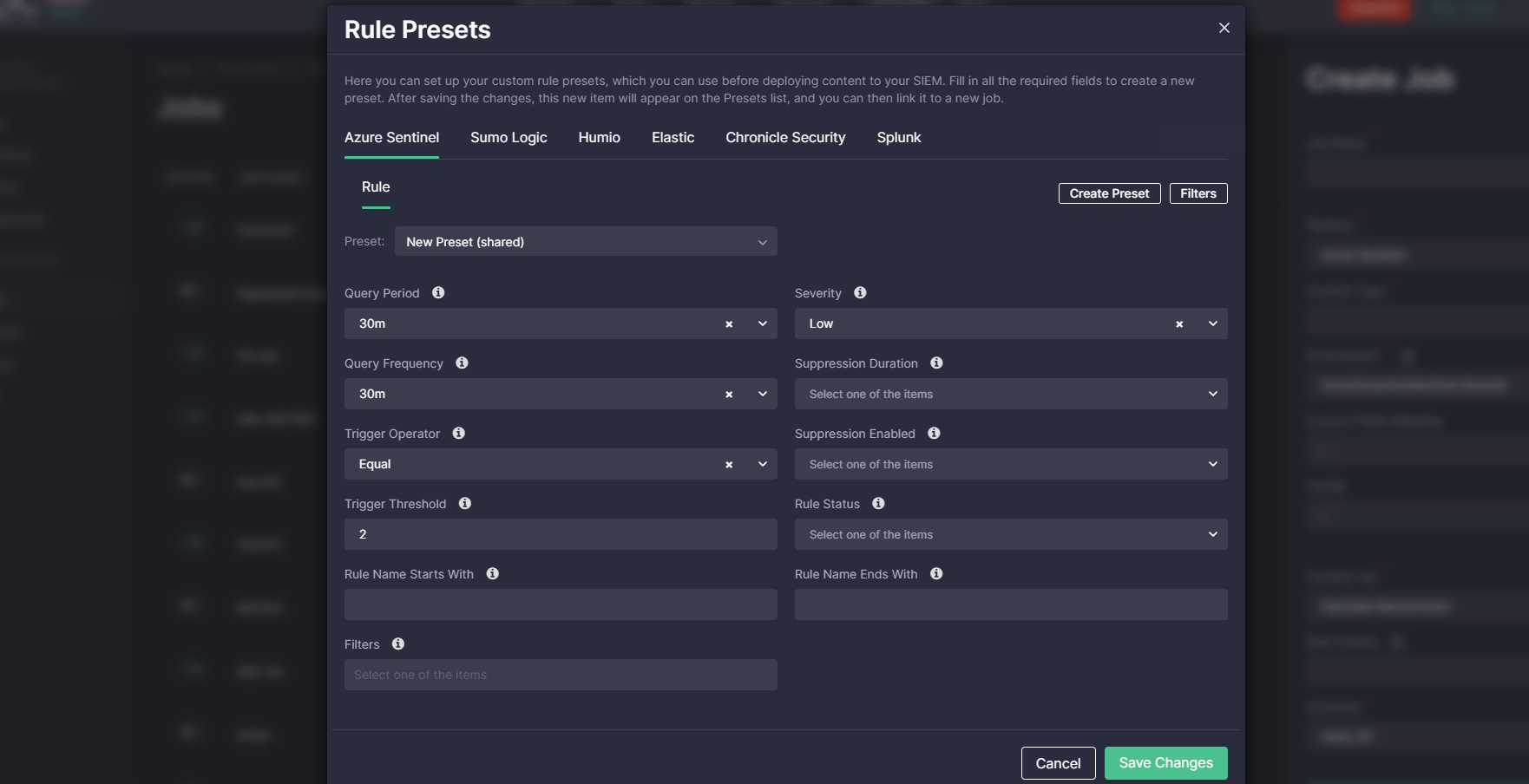Clear the Severity Low selection
The width and height of the screenshot is (1529, 784).
point(1179,324)
